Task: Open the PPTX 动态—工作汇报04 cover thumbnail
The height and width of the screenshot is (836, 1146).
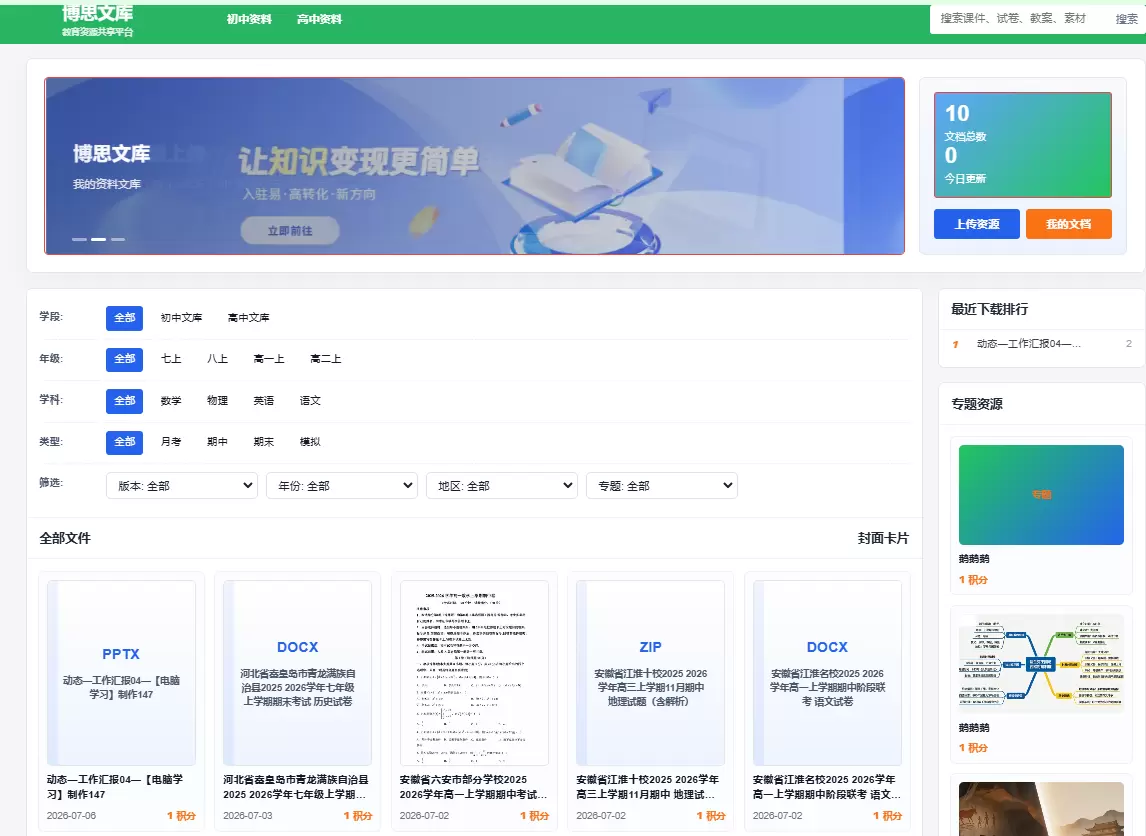Action: tap(121, 673)
